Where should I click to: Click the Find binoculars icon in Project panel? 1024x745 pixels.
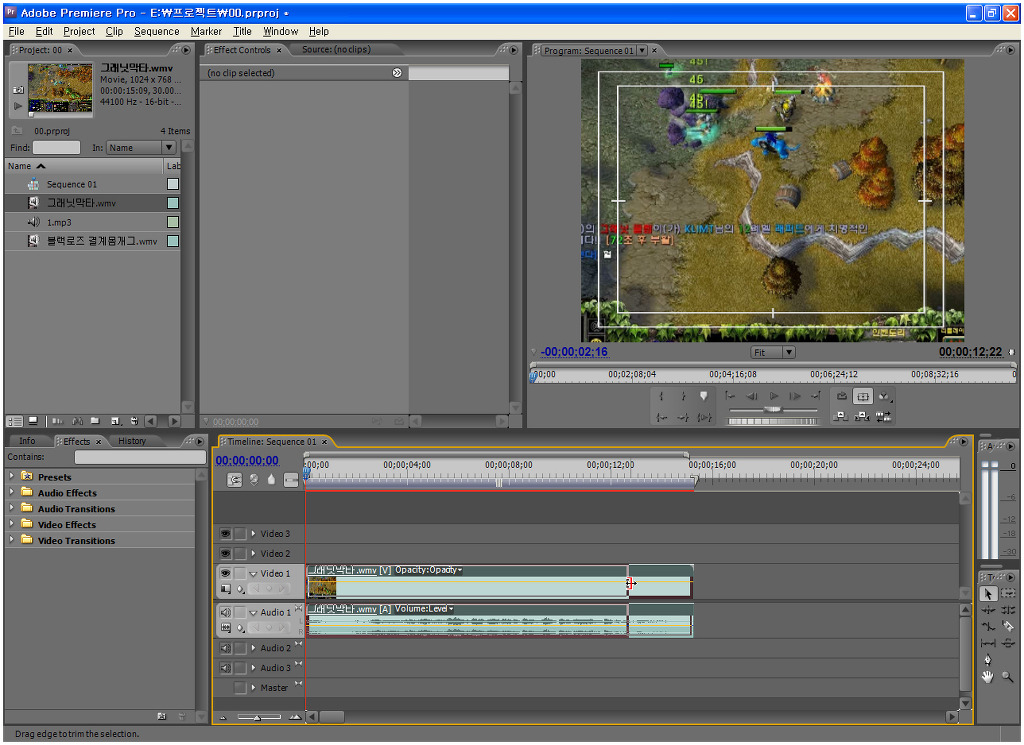point(76,421)
